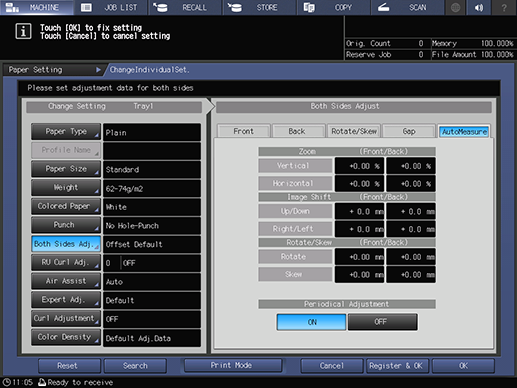Viewport: 517px width, 388px height.
Task: Select back Skew value field
Action: pyautogui.click(x=411, y=275)
